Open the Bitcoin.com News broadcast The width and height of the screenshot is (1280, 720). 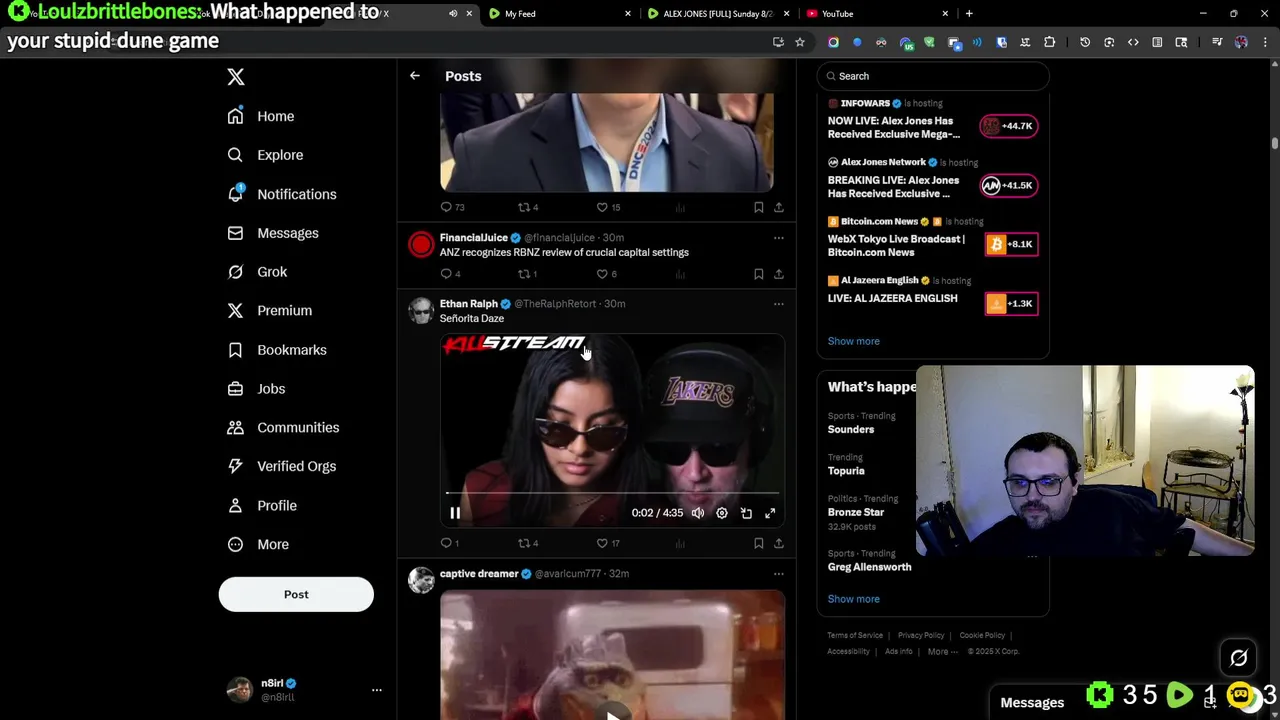click(x=932, y=239)
